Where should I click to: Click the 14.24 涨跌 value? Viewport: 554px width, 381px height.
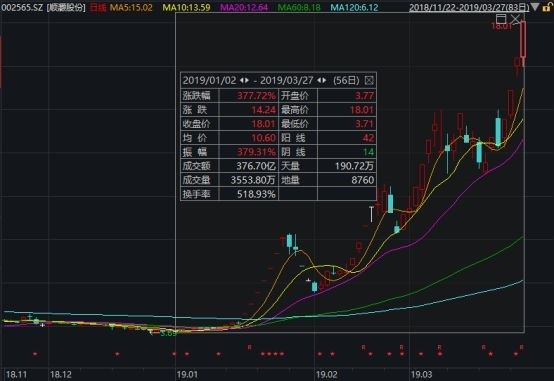point(264,110)
